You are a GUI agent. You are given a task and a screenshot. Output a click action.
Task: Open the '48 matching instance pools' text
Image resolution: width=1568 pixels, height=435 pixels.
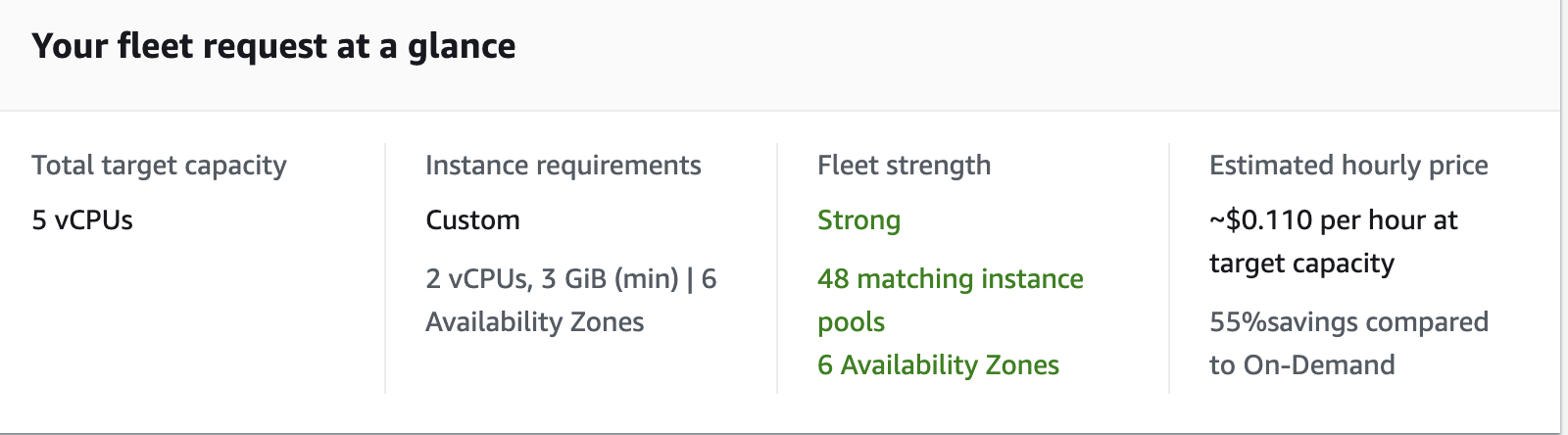[x=950, y=279]
